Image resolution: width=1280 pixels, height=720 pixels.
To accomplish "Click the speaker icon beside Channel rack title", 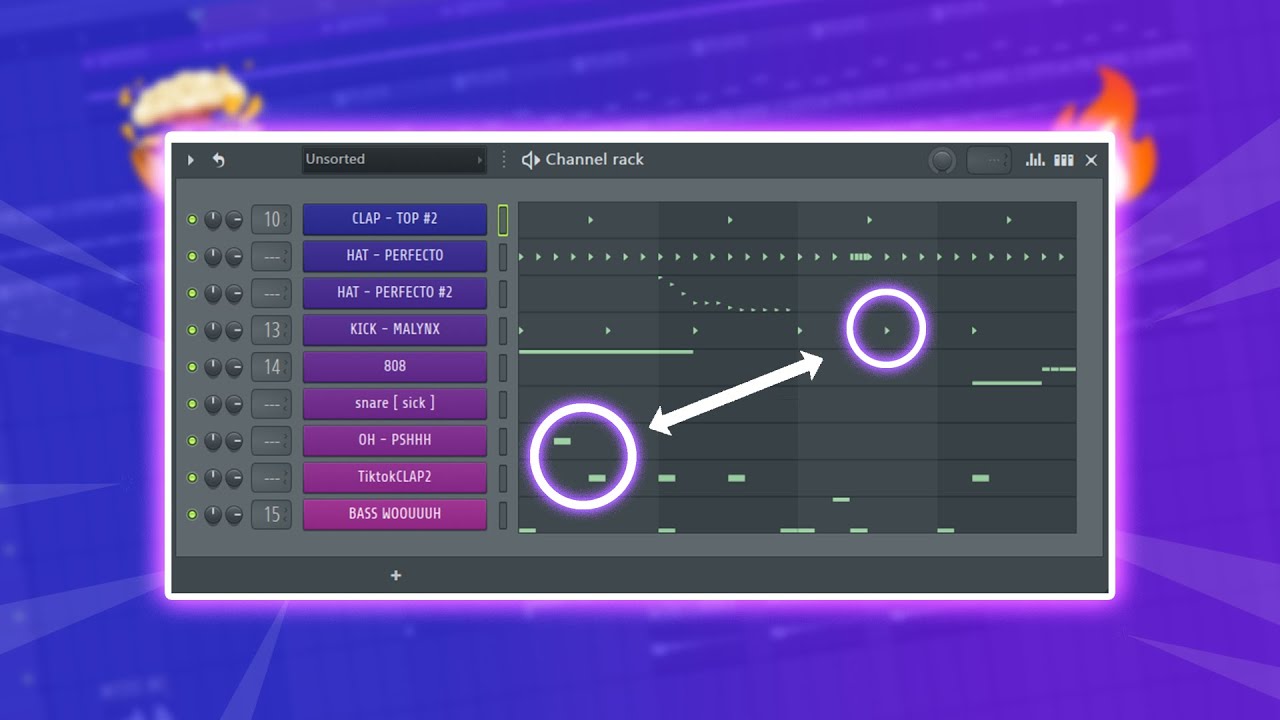I will coord(531,160).
